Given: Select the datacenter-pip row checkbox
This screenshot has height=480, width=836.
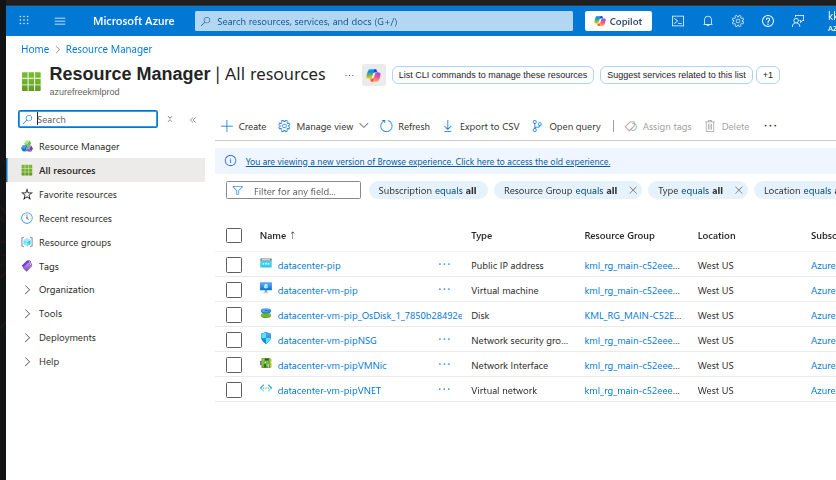Looking at the screenshot, I should click(234, 265).
